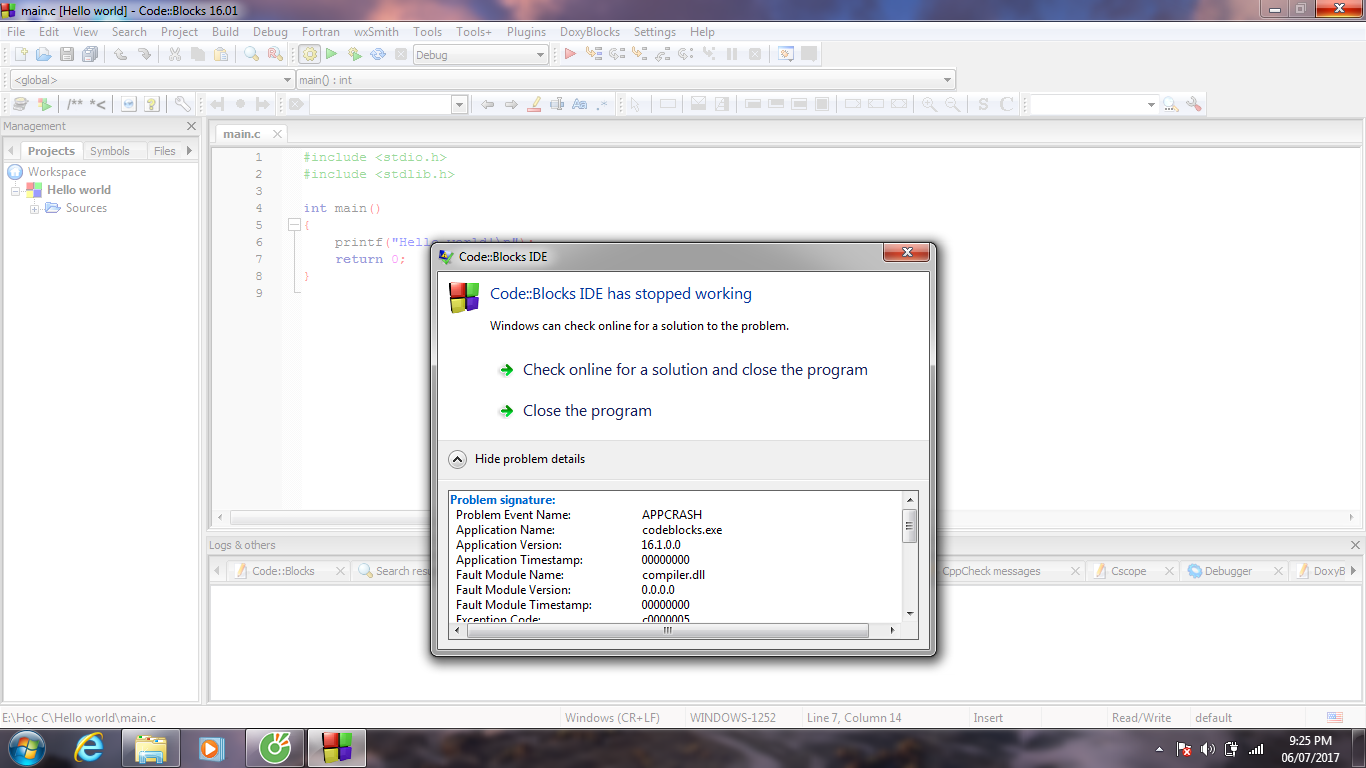Screen dimensions: 1366x768
Task: Switch to the Symbols tab
Action: 110,151
